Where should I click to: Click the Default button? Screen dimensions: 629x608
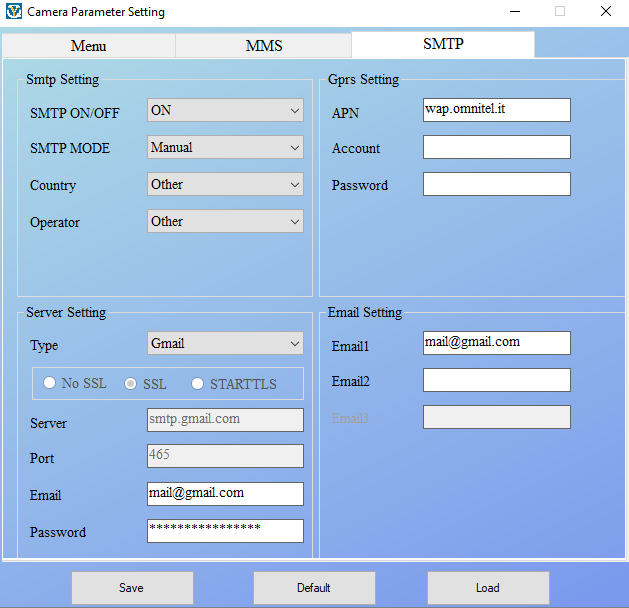[314, 588]
